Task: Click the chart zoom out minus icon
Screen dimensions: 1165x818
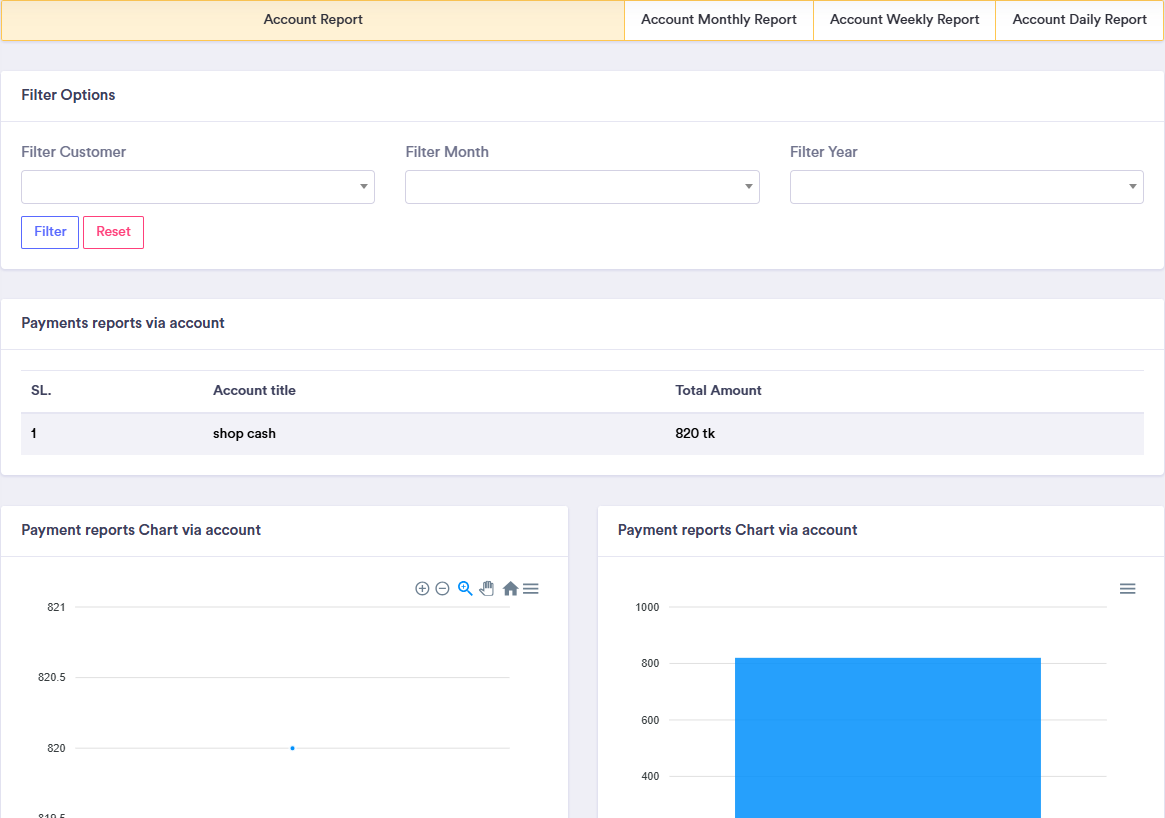Action: pyautogui.click(x=442, y=588)
